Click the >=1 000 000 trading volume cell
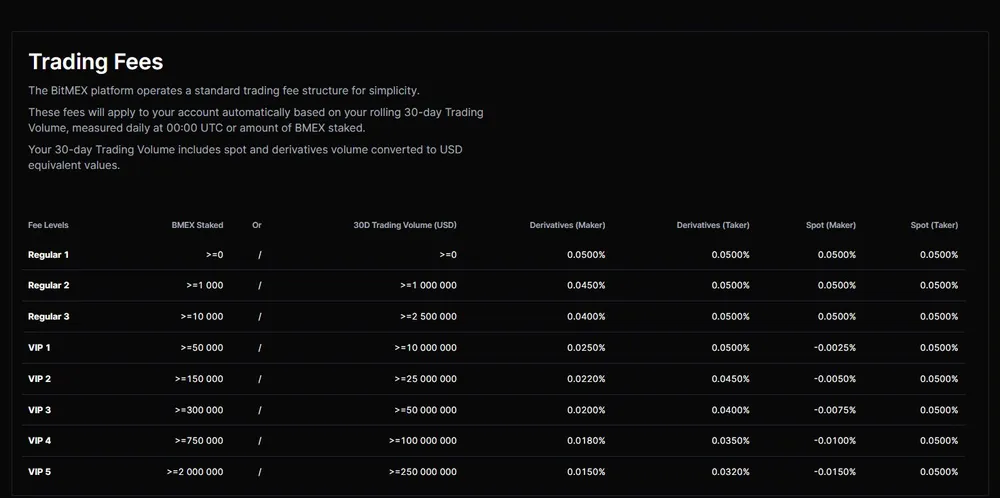Viewport: 1000px width, 498px height. click(429, 285)
